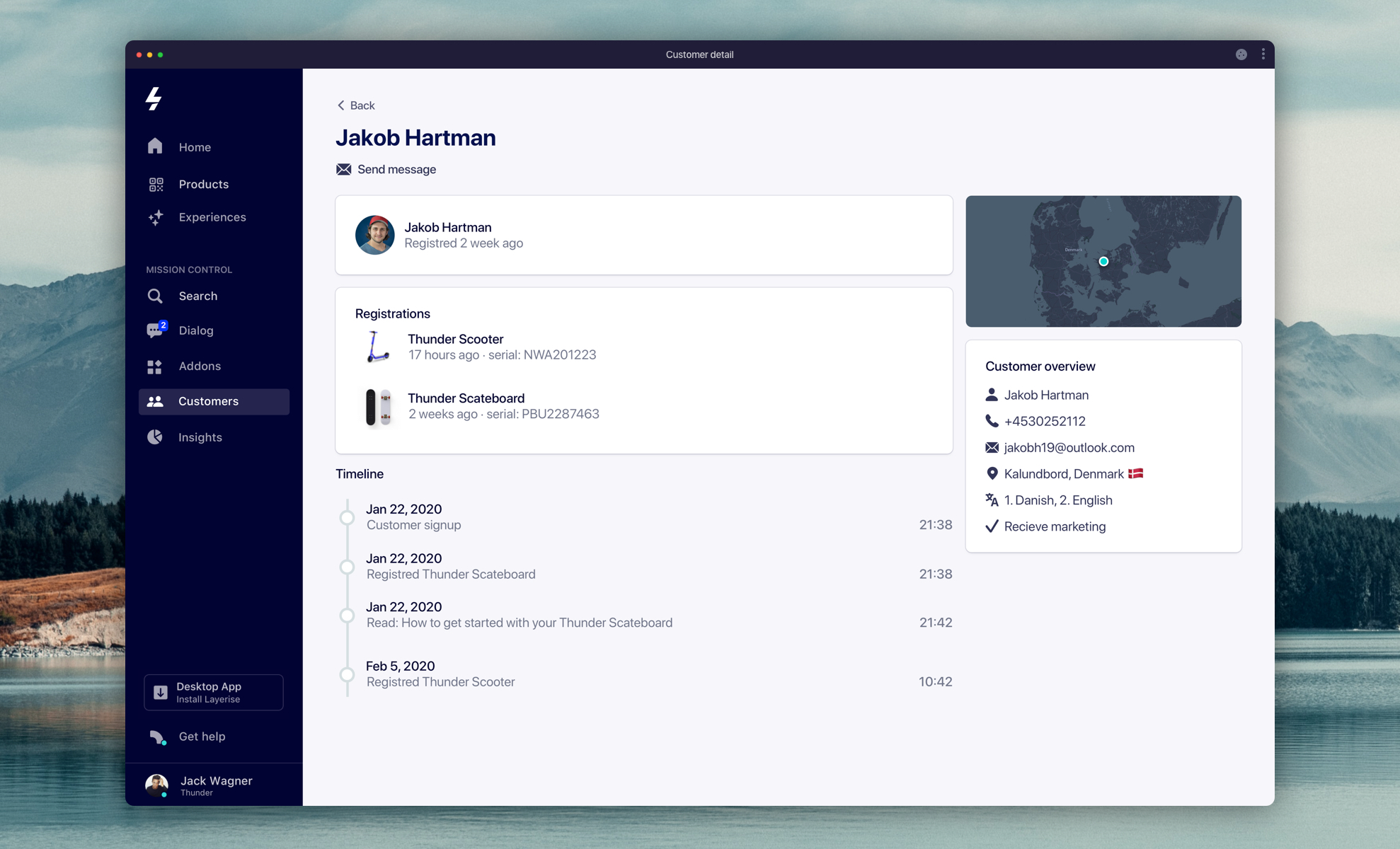
Task: Click the Get help icon in sidebar
Action: [157, 737]
